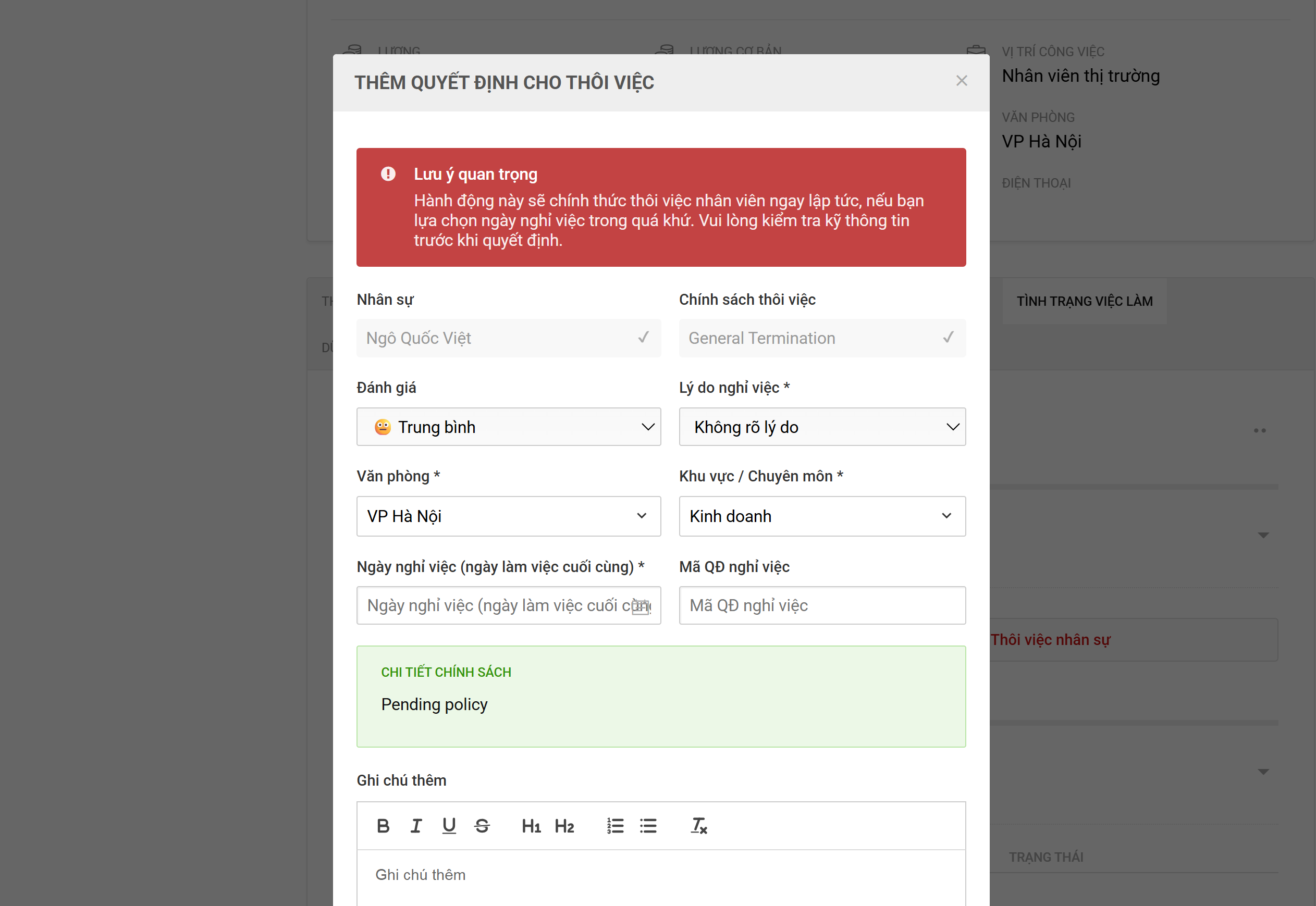Close the termination decision dialog
The image size is (1316, 906).
click(x=961, y=81)
